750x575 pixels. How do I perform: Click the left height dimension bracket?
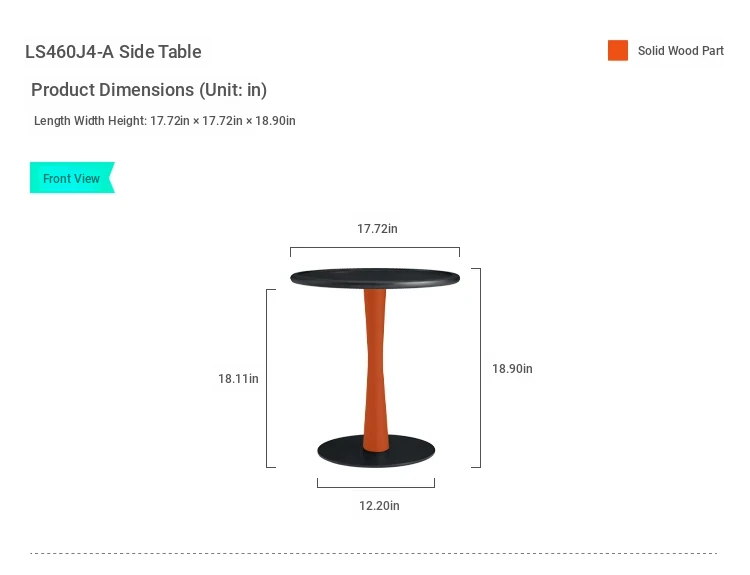click(x=271, y=378)
